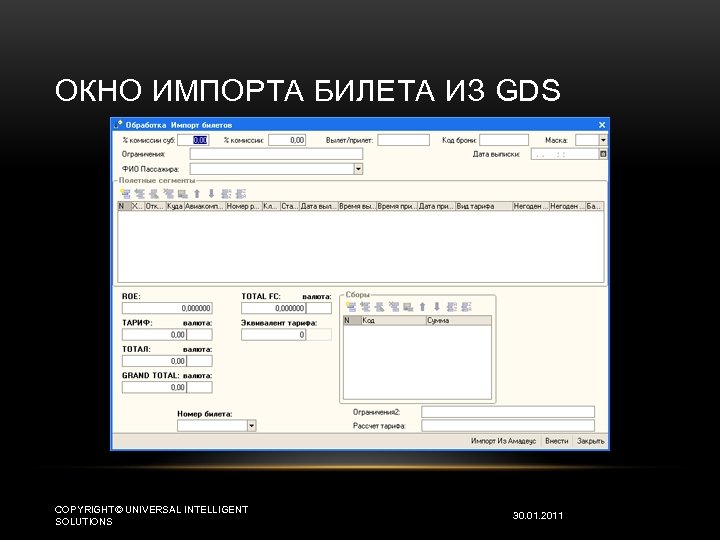Click the ТАРИФ валюта field

pos(200,335)
